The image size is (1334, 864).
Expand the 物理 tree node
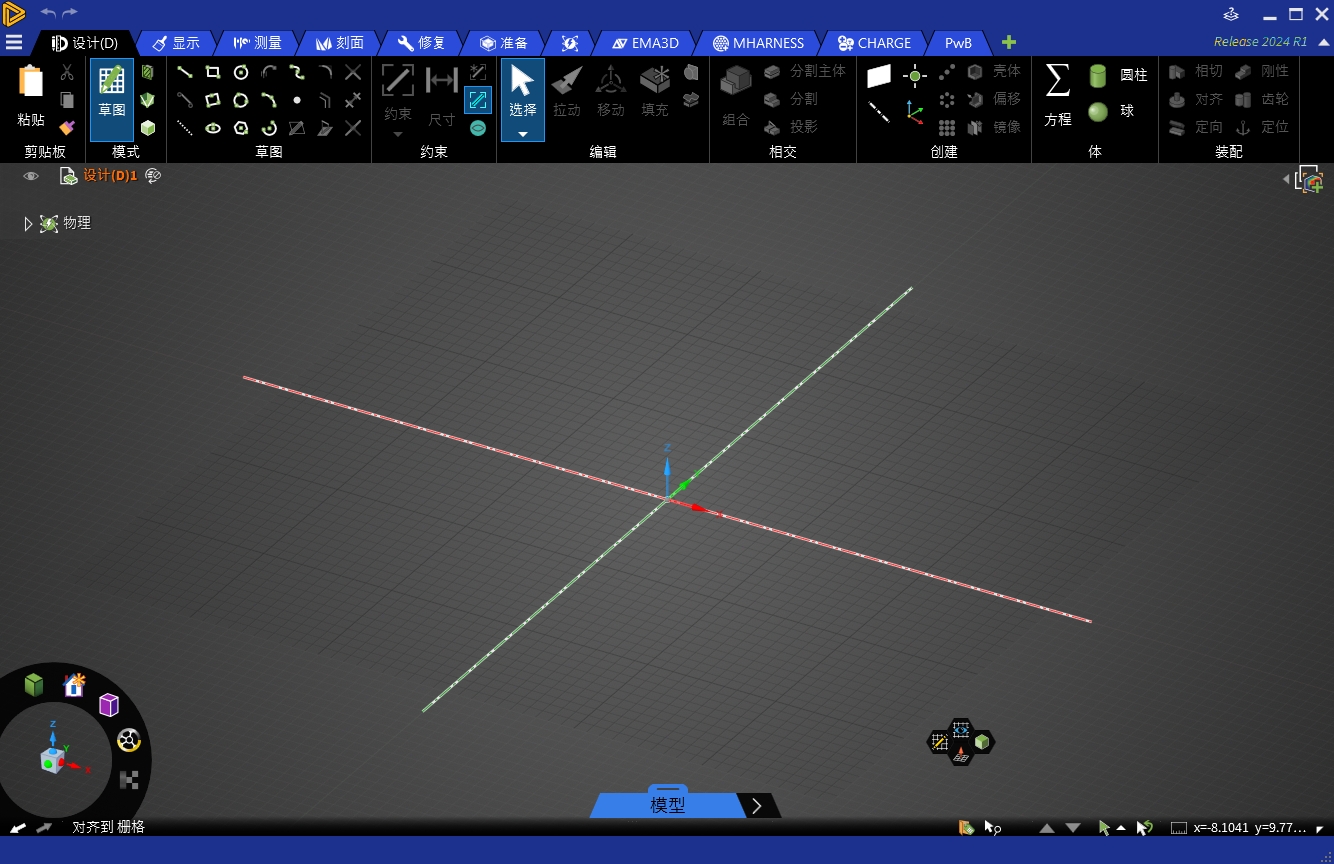point(28,224)
